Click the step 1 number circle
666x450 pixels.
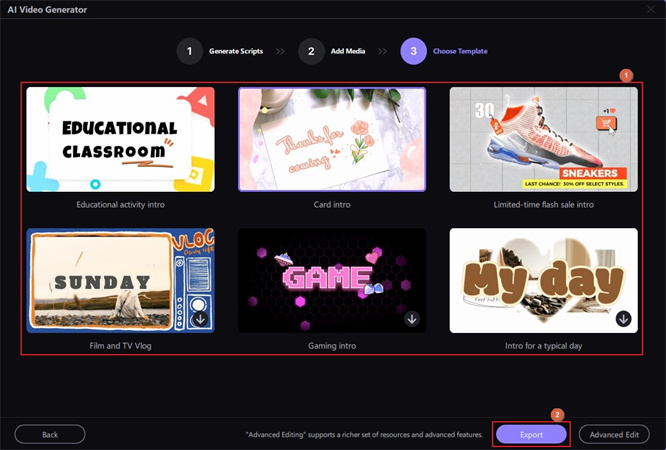[190, 51]
